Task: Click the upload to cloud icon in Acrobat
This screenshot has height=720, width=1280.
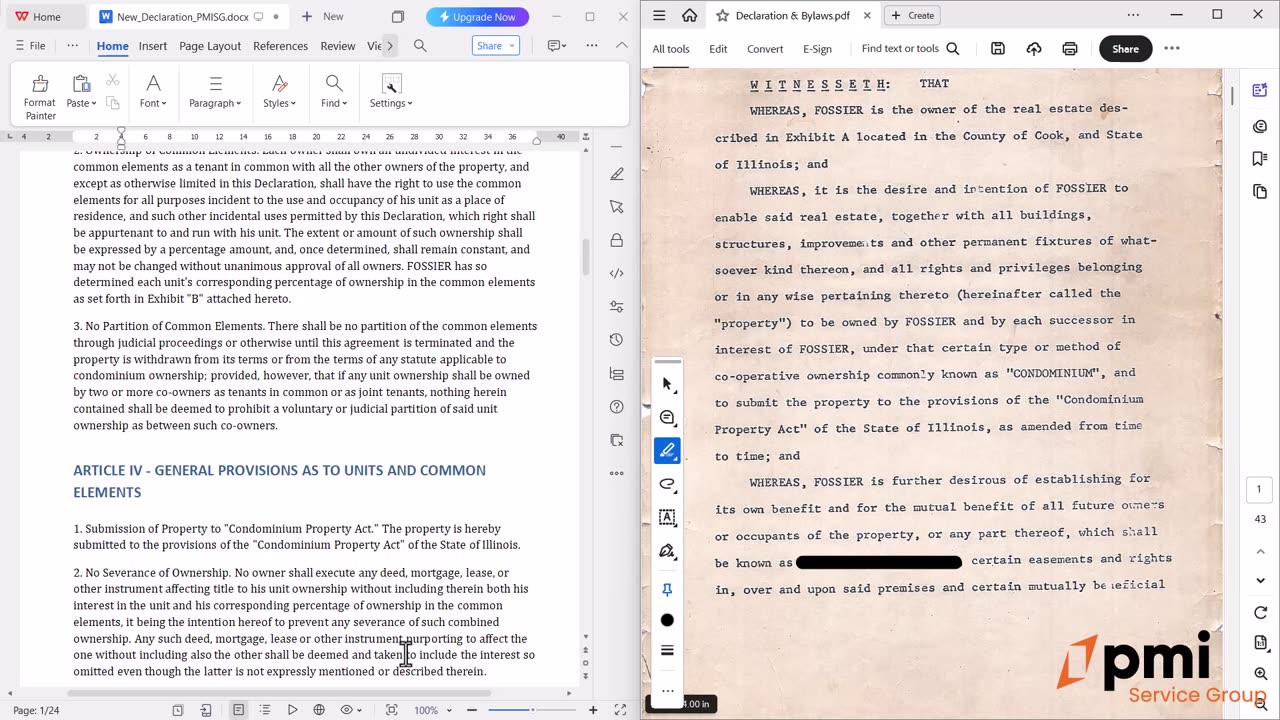Action: 1034,48
